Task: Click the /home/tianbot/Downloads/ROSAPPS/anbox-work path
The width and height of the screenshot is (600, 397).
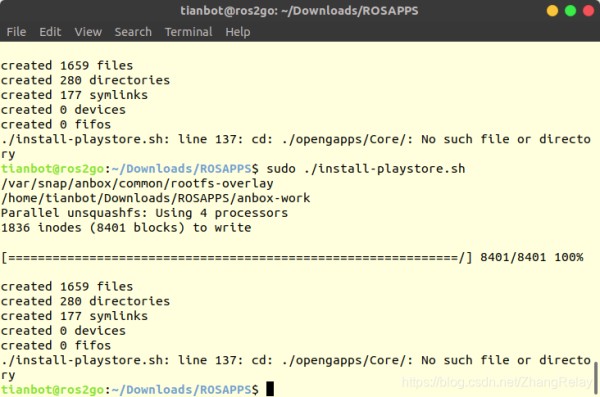Action: tap(155, 198)
